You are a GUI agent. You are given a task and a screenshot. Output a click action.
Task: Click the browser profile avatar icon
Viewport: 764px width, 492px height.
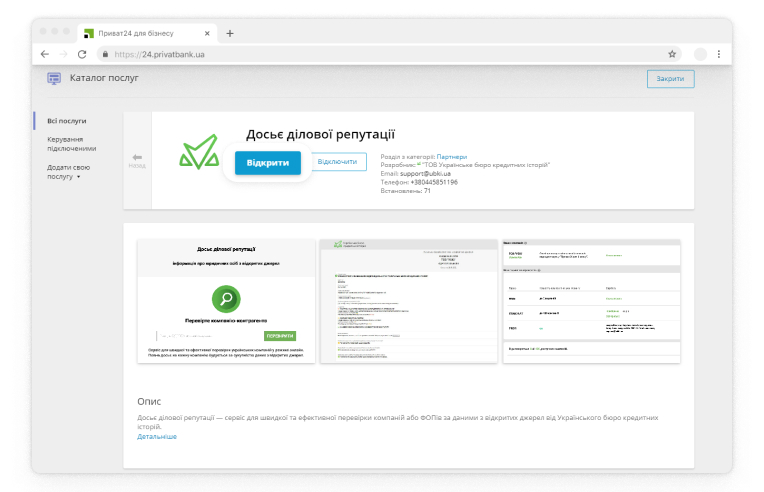coord(700,54)
